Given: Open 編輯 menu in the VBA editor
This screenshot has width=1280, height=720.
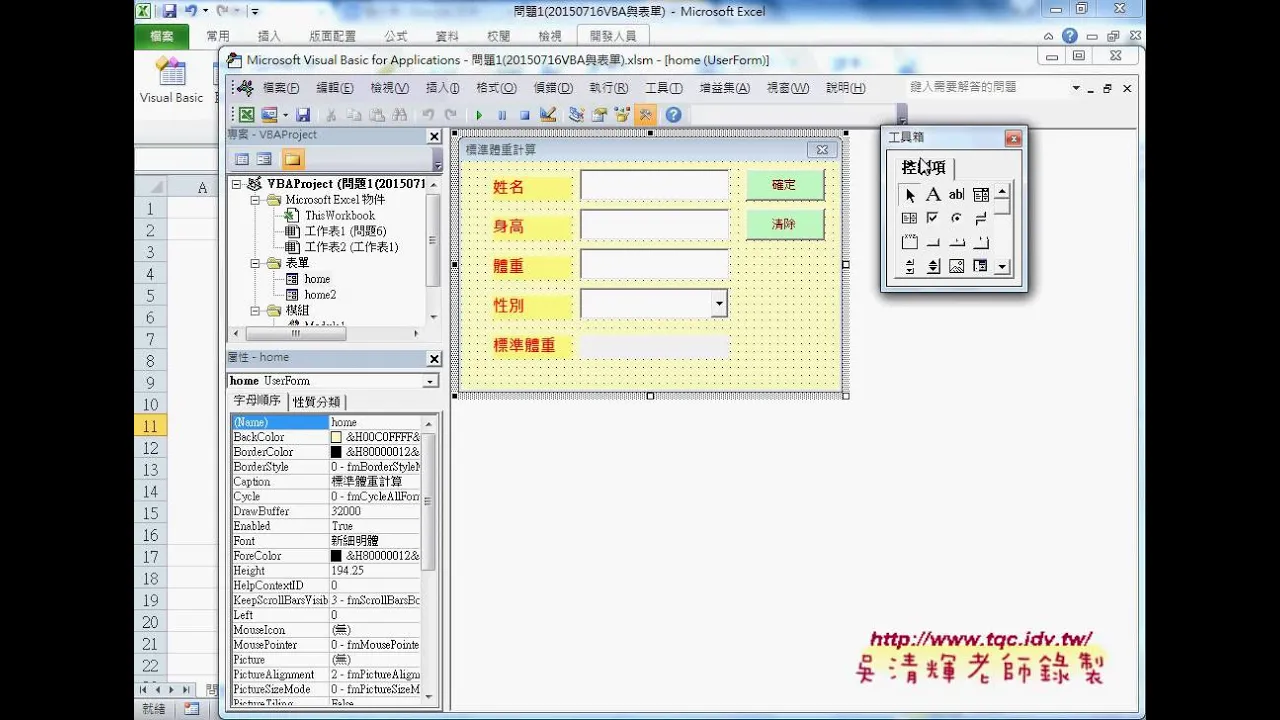Looking at the screenshot, I should (334, 88).
